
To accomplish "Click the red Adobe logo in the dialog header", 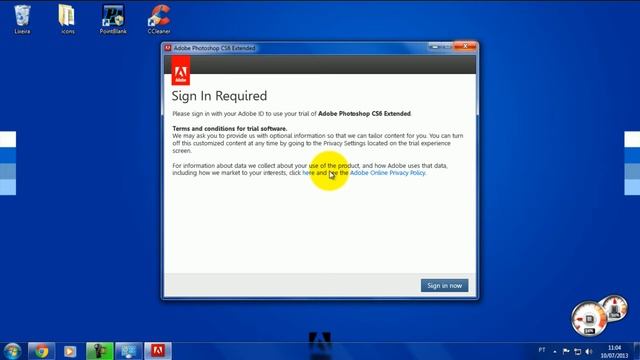I will tap(181, 71).
